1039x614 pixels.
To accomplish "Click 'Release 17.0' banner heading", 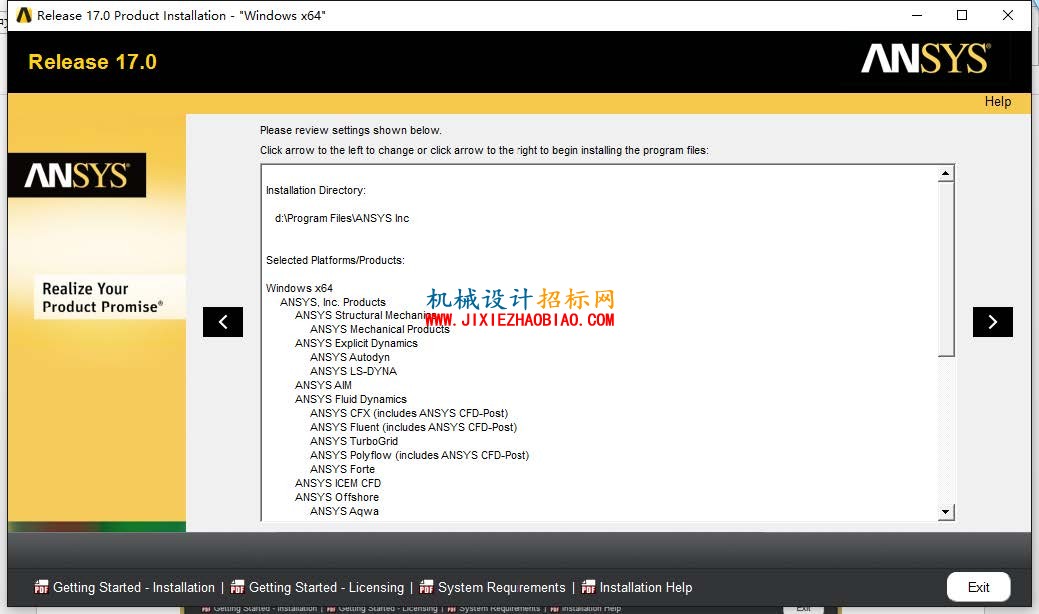I will [93, 62].
